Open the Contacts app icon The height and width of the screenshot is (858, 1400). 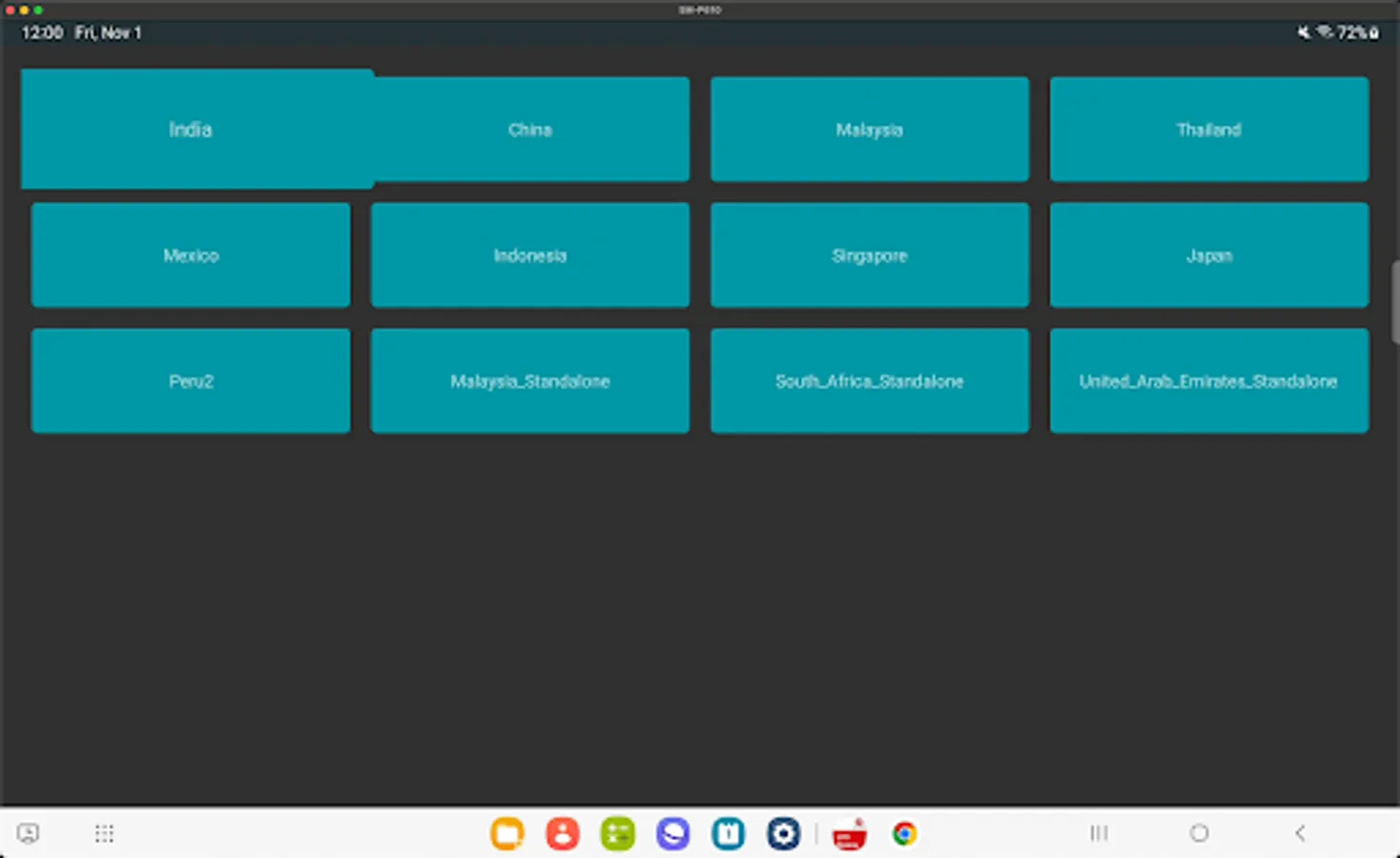563,833
